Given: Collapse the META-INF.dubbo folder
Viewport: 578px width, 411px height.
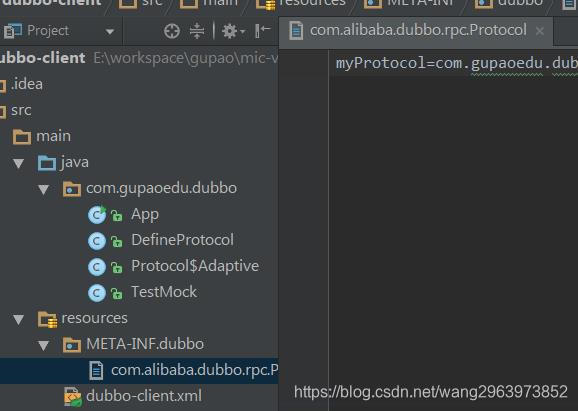Looking at the screenshot, I should coord(43,345).
